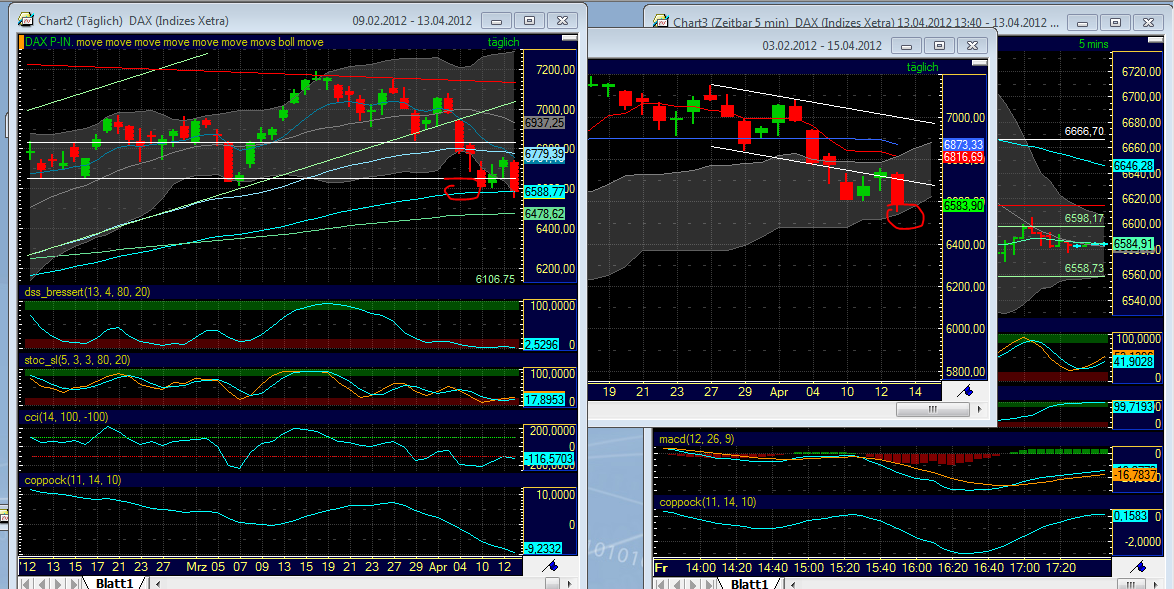Select the blue flag tool in Chart2's corner

(551, 565)
